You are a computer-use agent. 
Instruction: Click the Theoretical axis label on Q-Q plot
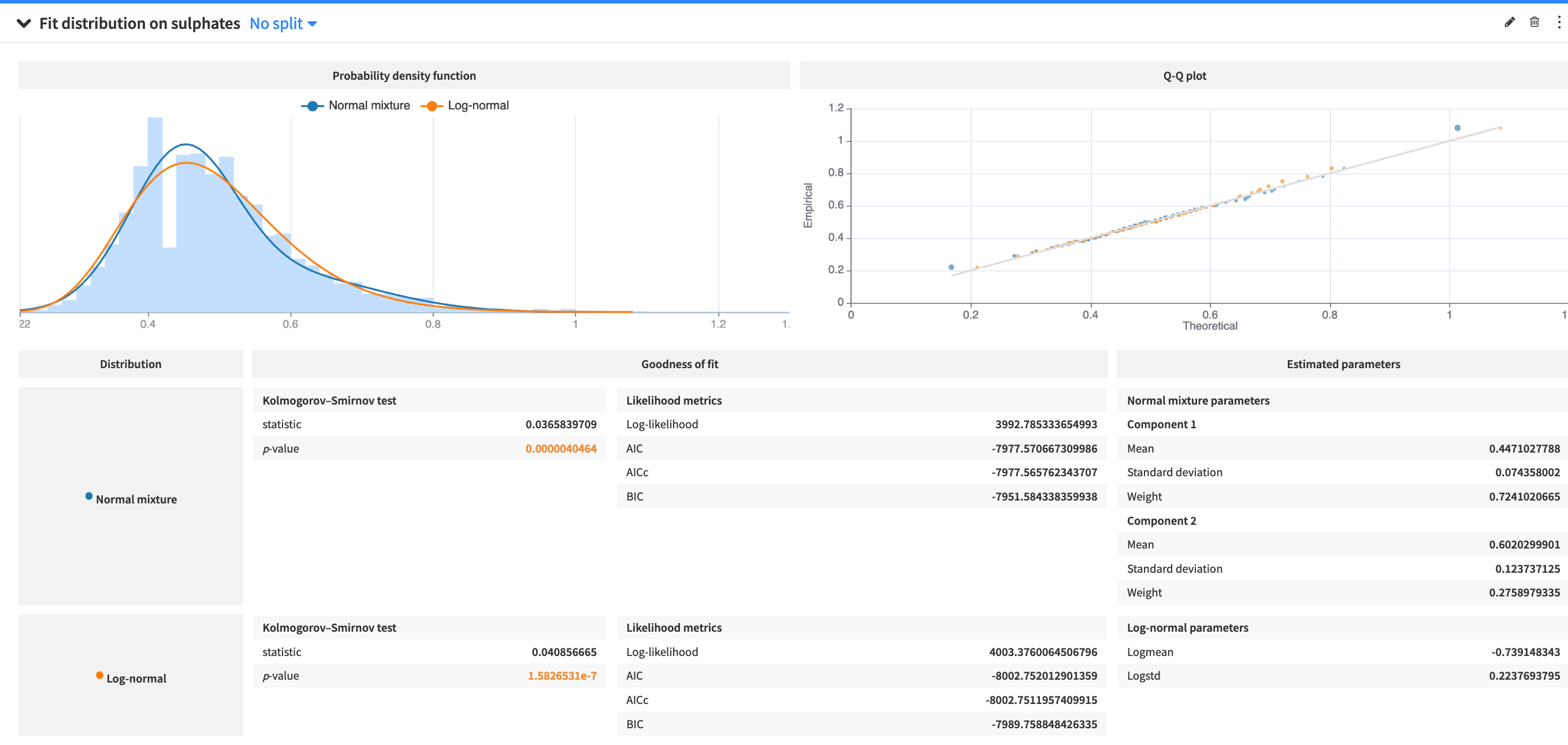(1209, 326)
